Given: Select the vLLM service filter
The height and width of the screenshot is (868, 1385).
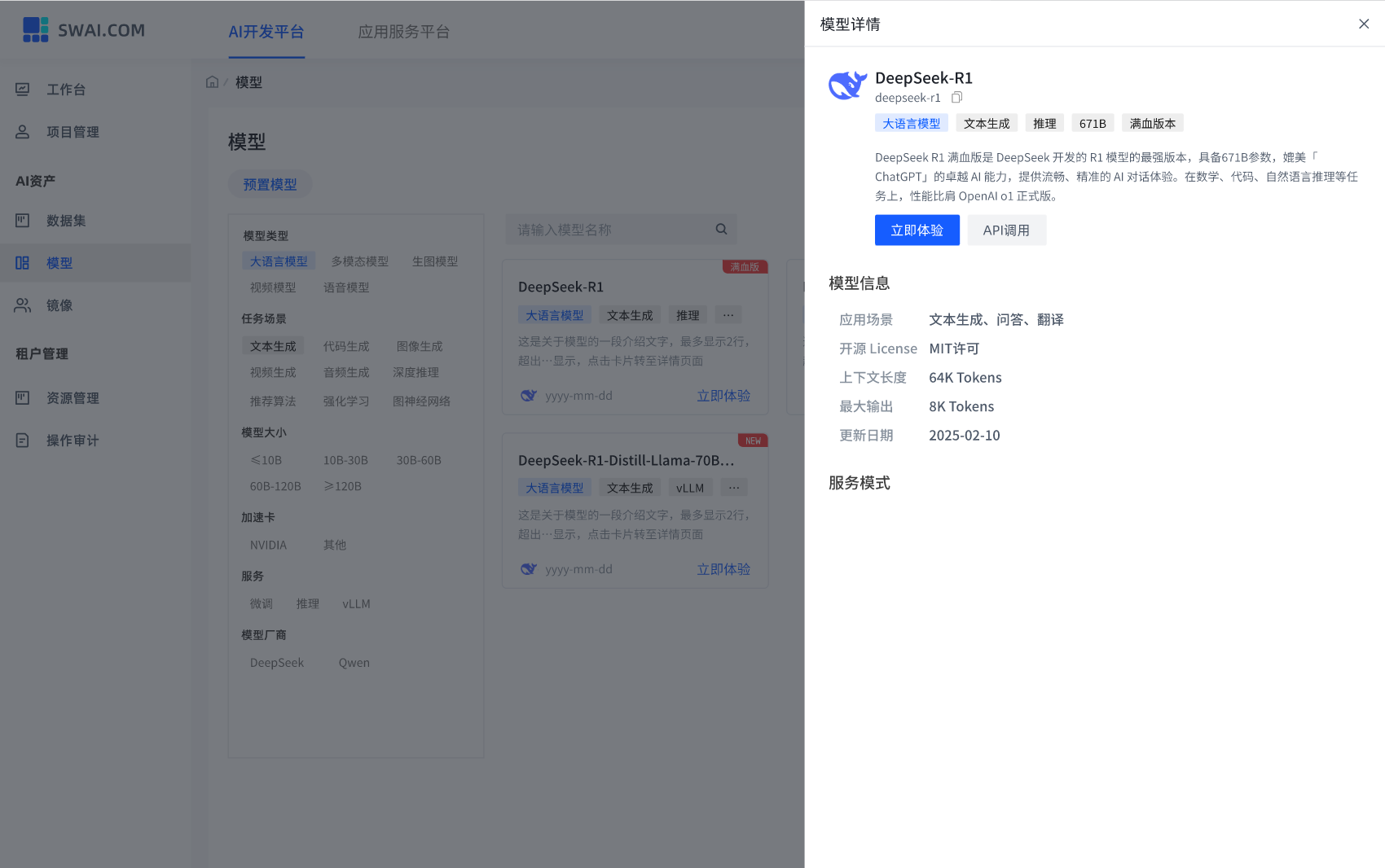Looking at the screenshot, I should pyautogui.click(x=356, y=603).
